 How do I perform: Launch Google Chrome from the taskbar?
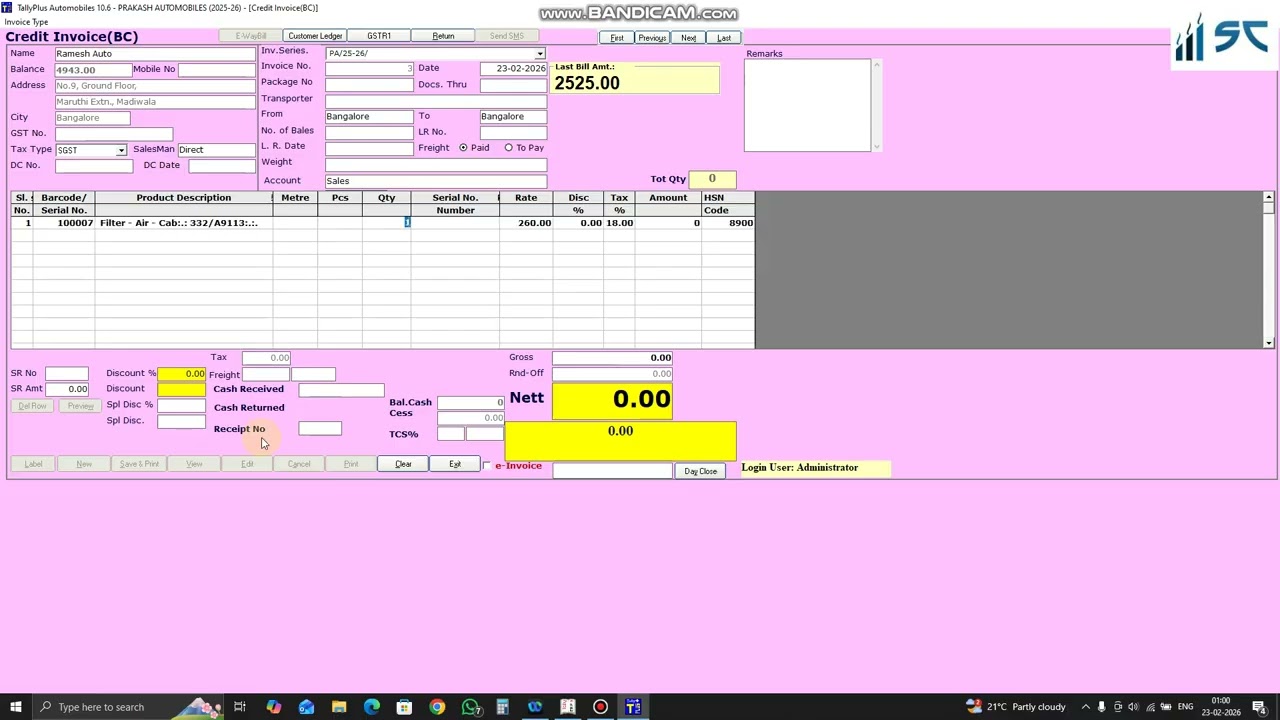click(437, 707)
